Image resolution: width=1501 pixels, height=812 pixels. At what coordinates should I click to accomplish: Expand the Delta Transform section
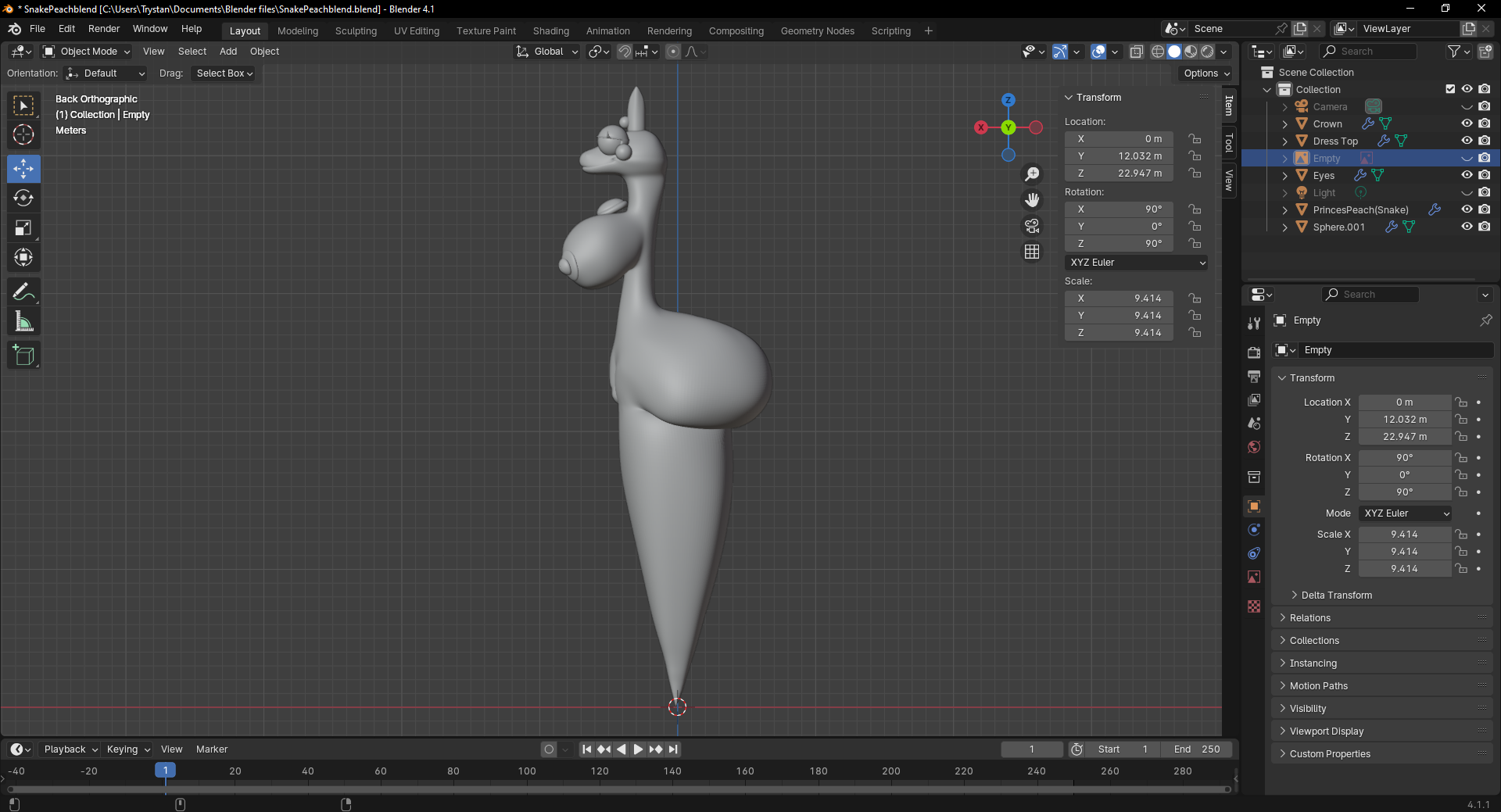point(1336,596)
